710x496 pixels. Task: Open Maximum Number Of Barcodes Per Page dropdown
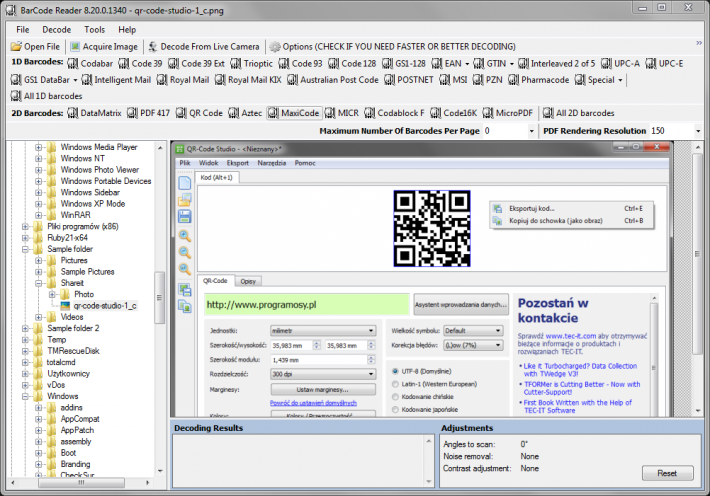pos(532,131)
